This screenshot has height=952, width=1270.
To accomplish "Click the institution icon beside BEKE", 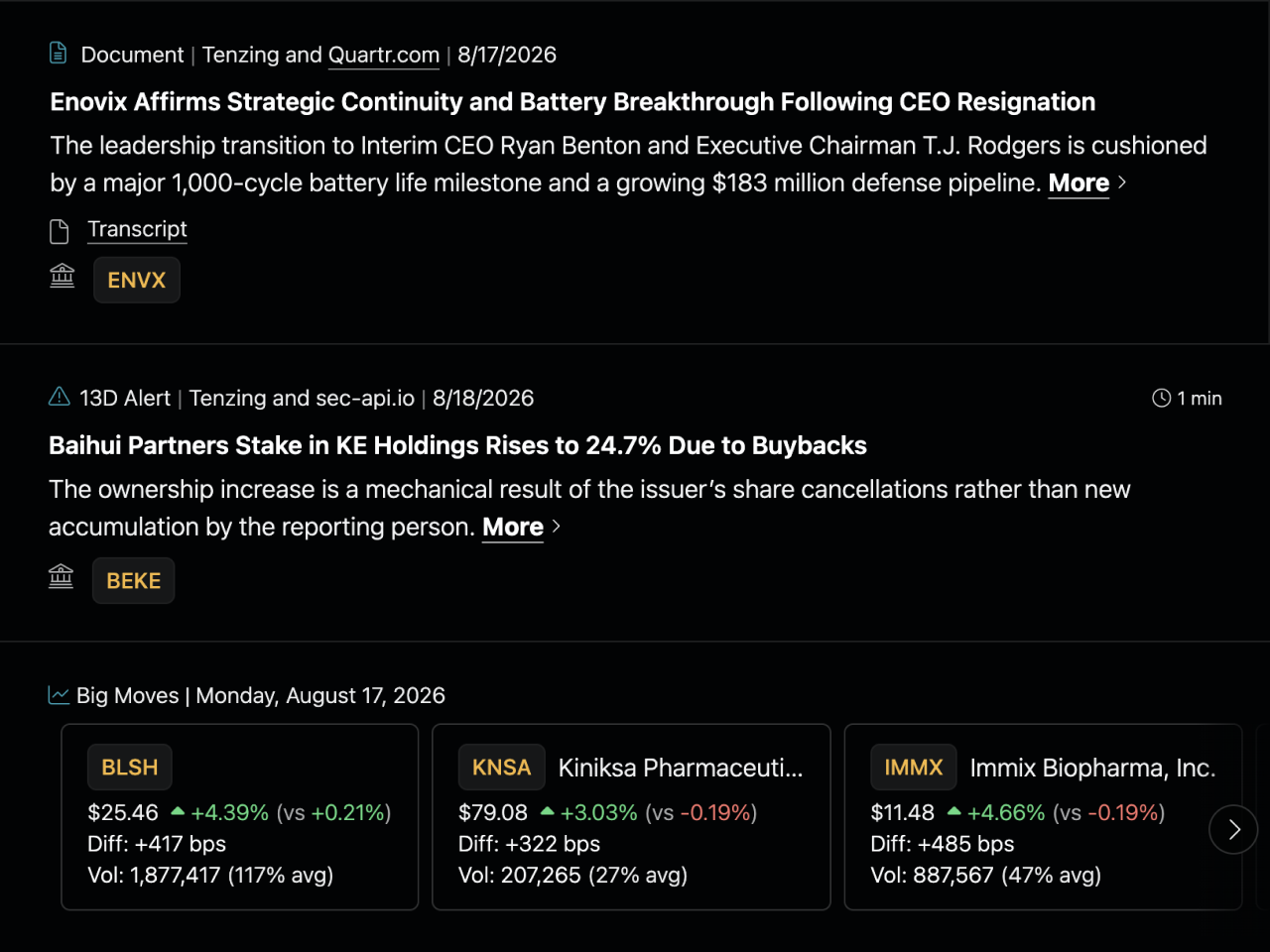I will coord(62,576).
